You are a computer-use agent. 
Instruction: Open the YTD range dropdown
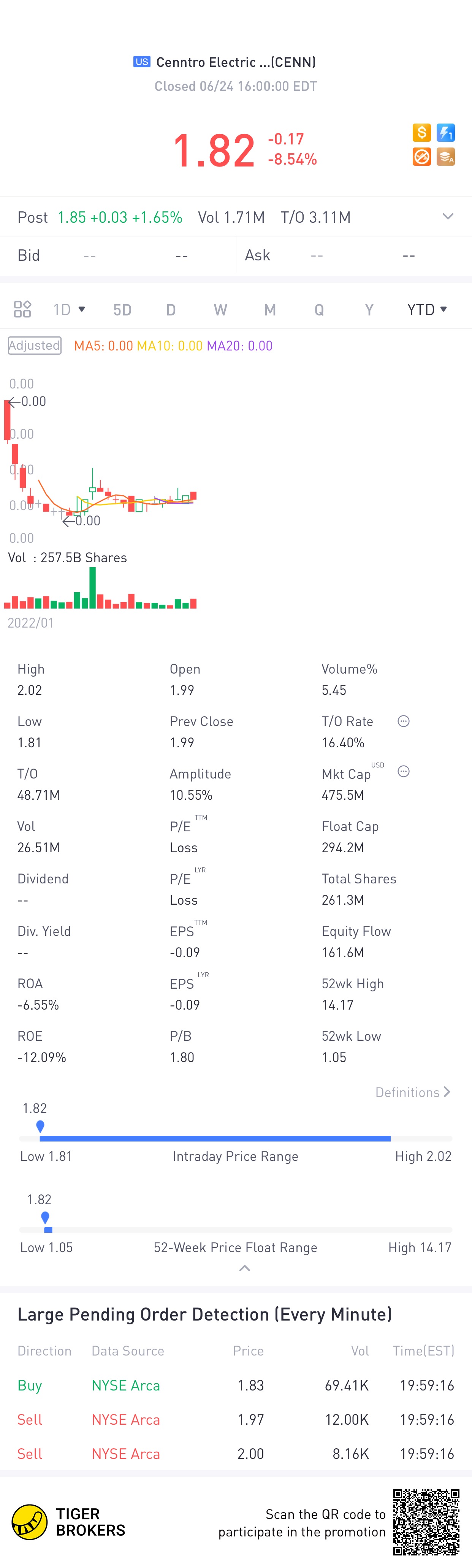pyautogui.click(x=427, y=309)
